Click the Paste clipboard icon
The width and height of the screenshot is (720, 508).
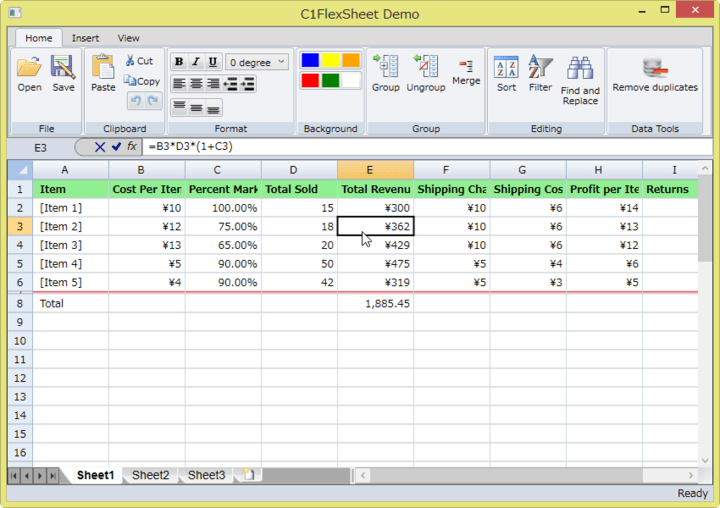click(x=103, y=68)
